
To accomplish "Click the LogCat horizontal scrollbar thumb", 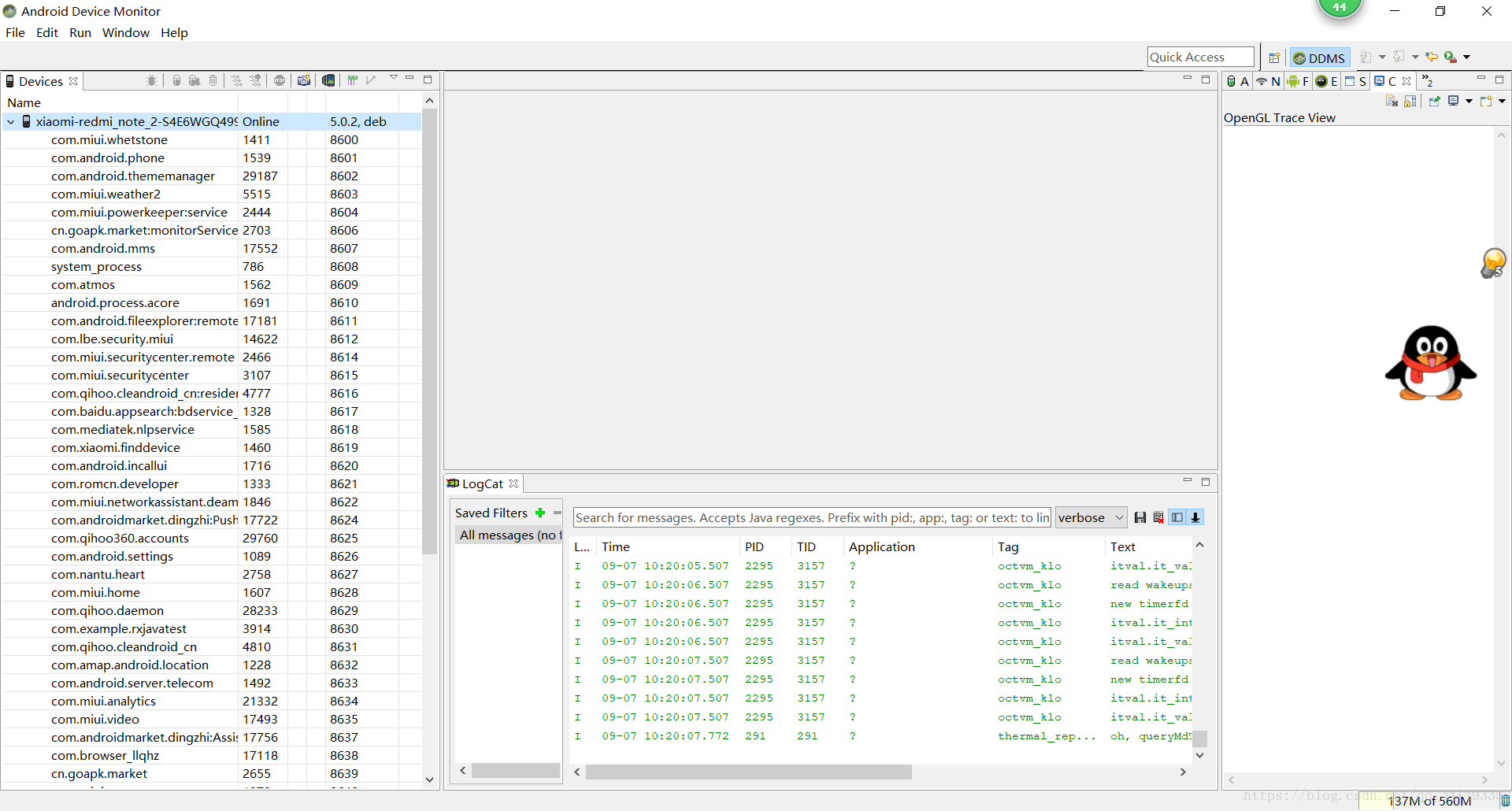I will pos(748,772).
